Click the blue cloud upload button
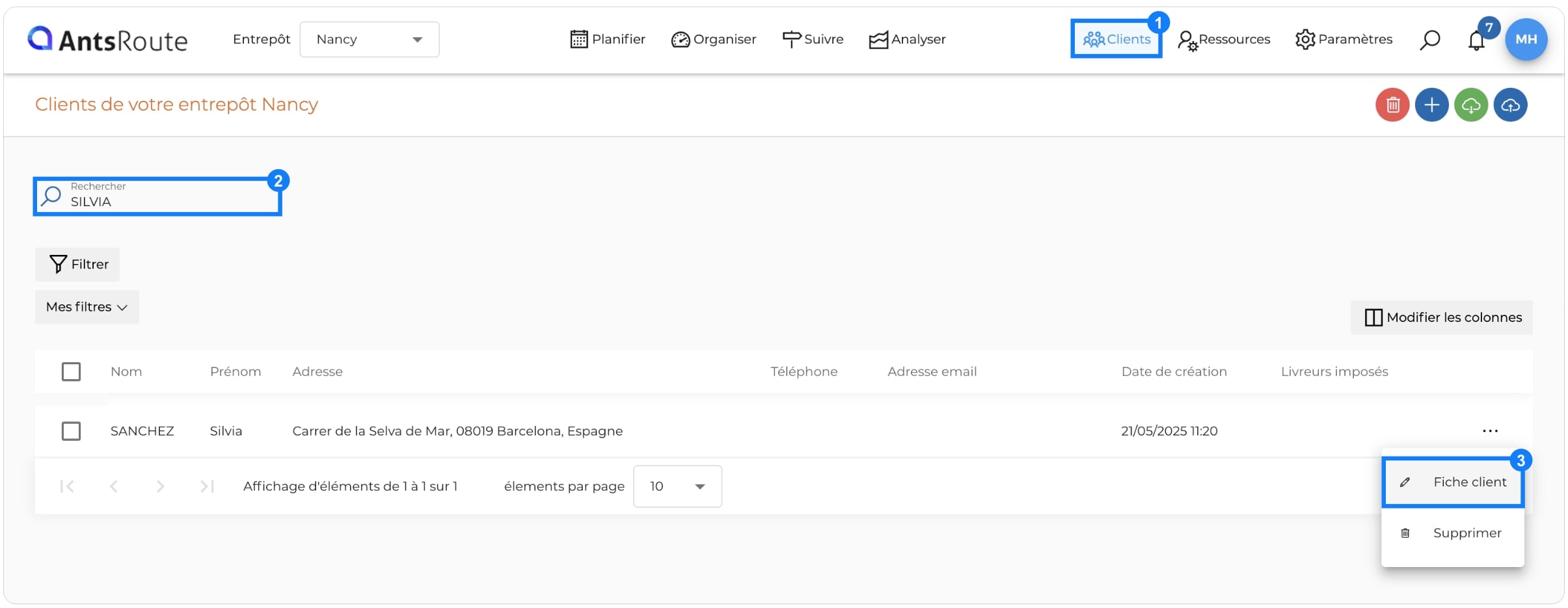The image size is (1568, 608). pos(1510,105)
